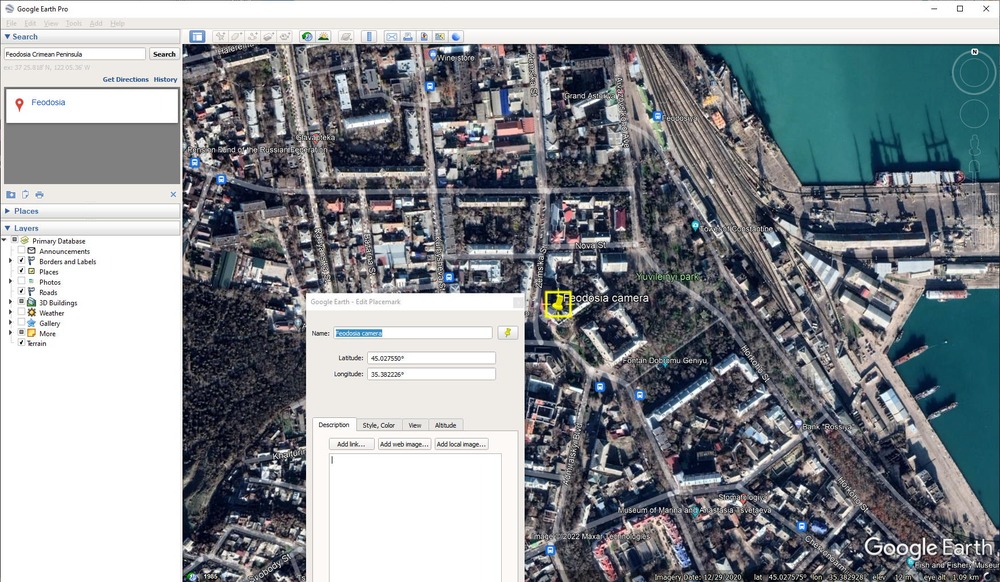This screenshot has height=582, width=1000.
Task: Click the red pin of Feodosia result
Action: [x=19, y=105]
